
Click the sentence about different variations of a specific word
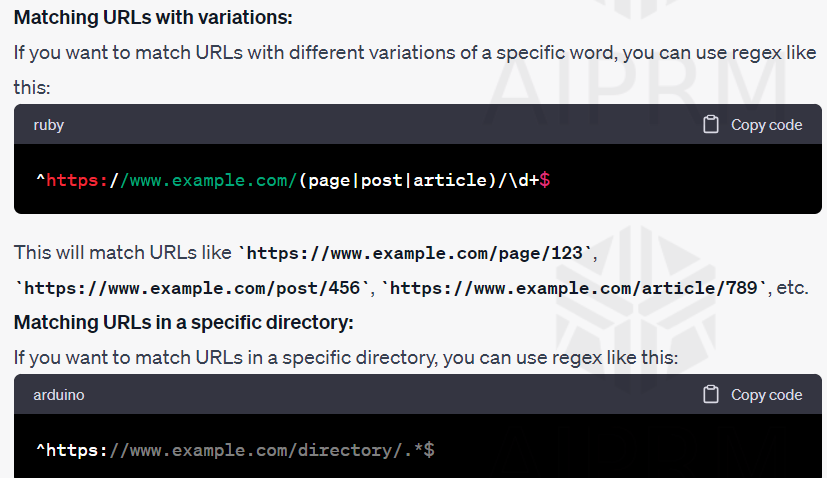pos(415,70)
